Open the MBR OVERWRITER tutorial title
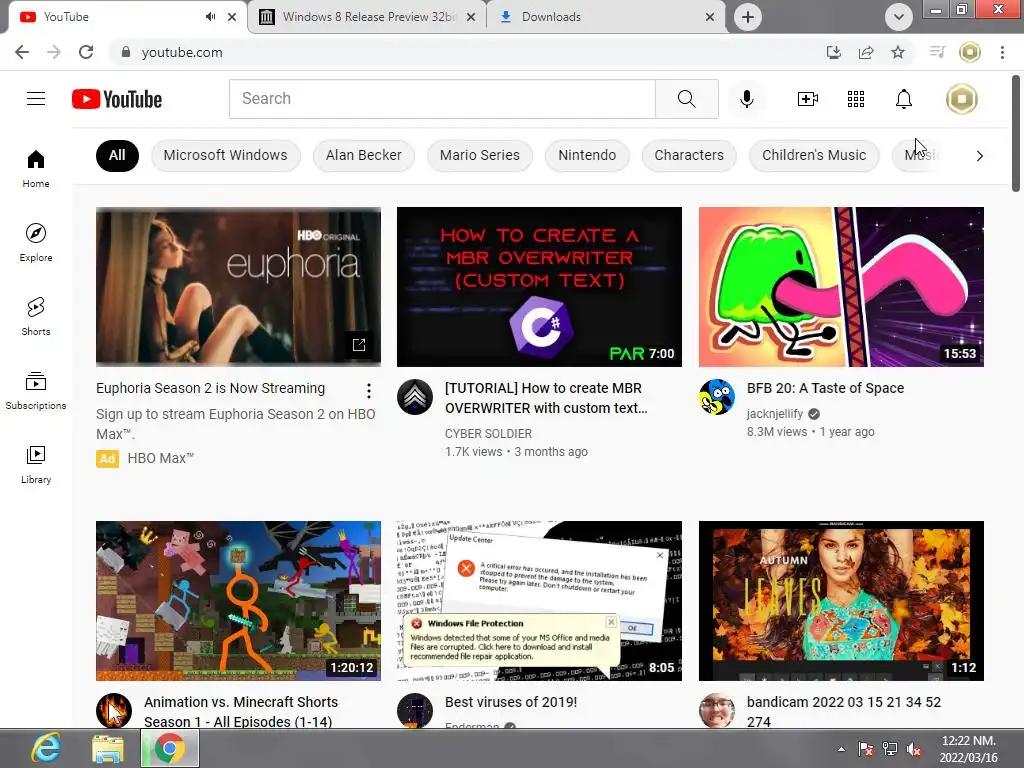This screenshot has height=768, width=1024. (x=546, y=398)
